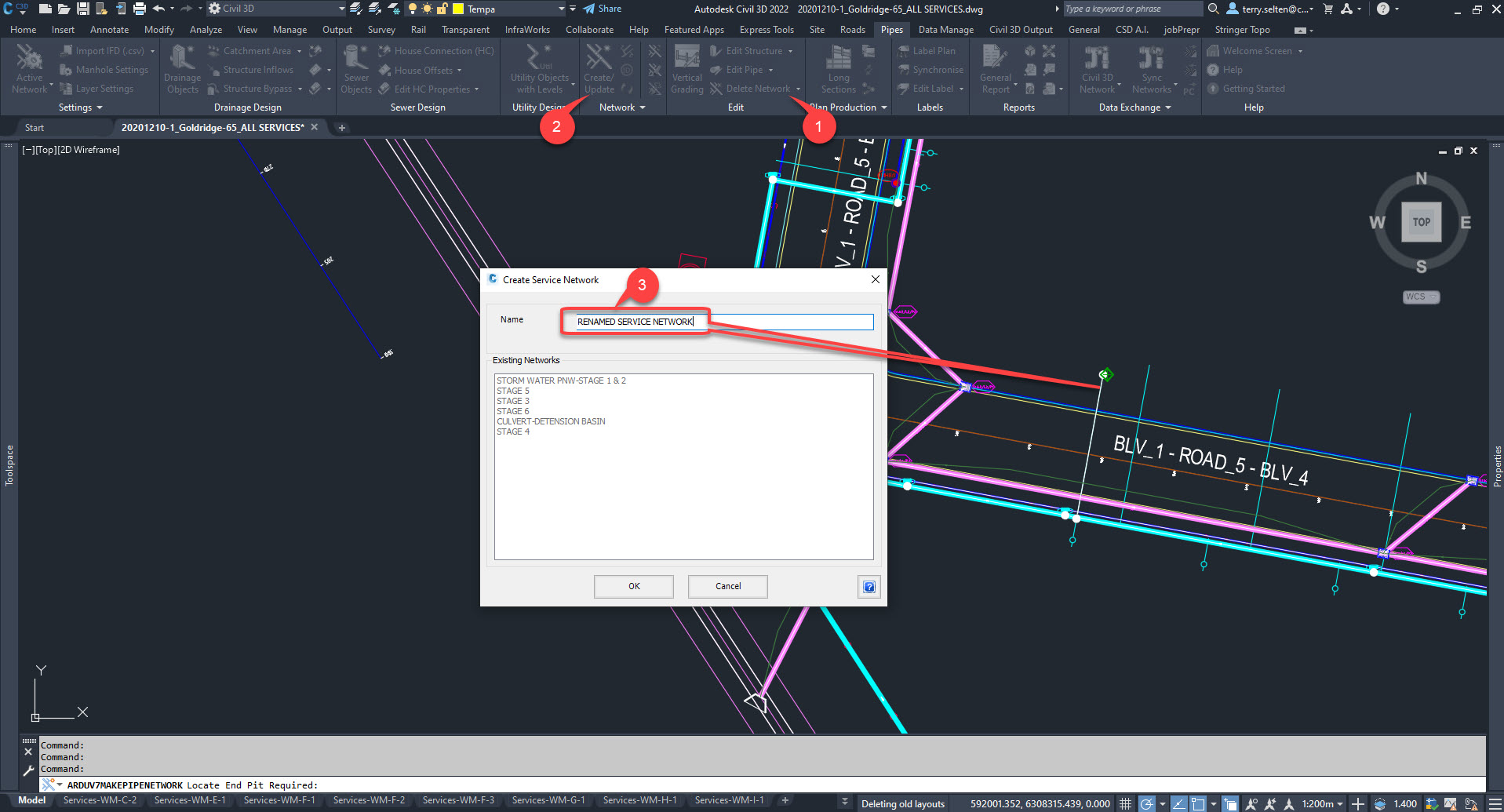Open the Drainage Objects tool
Image resolution: width=1504 pixels, height=812 pixels.
click(x=182, y=68)
